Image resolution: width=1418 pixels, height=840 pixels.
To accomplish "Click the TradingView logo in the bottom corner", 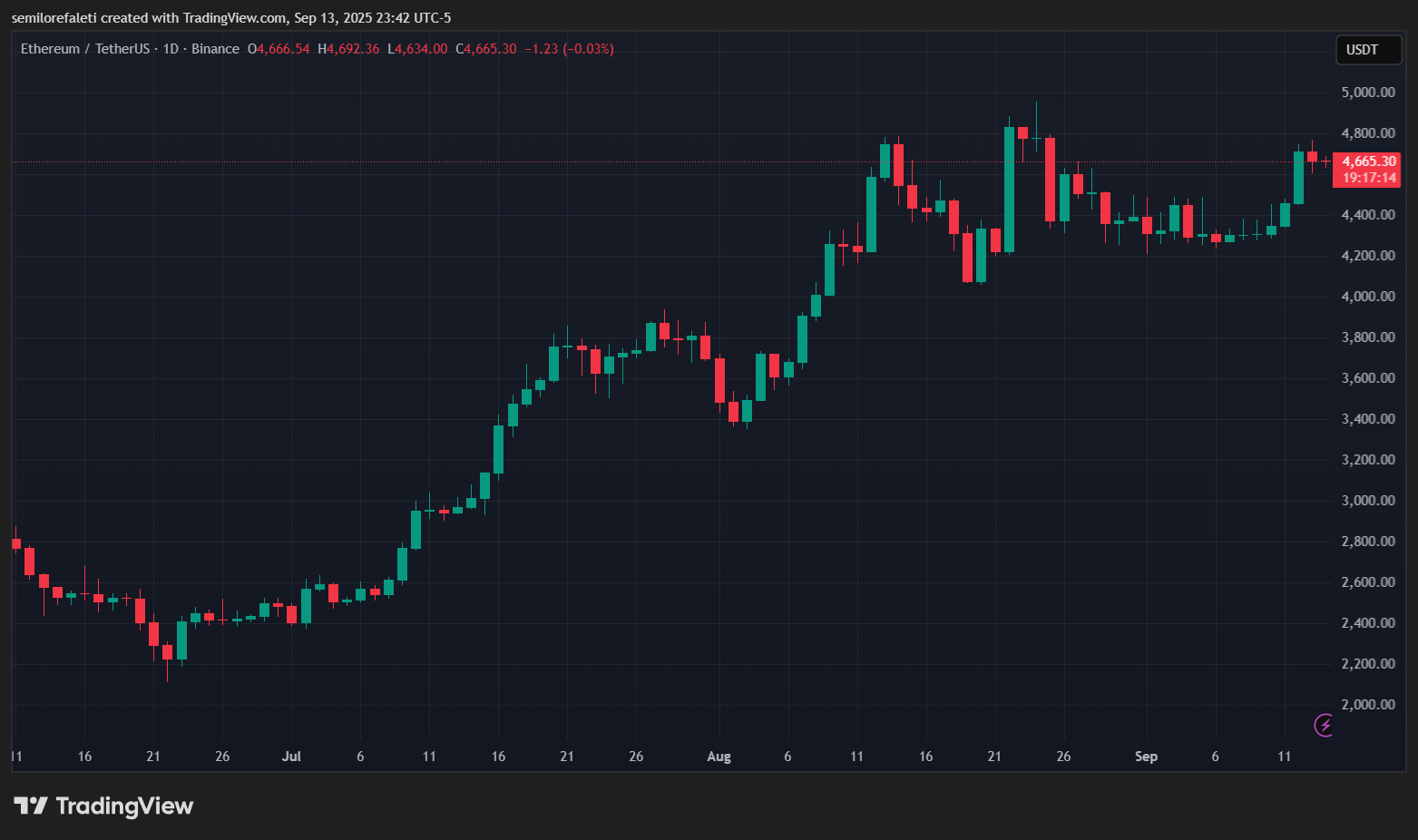I will point(102,806).
